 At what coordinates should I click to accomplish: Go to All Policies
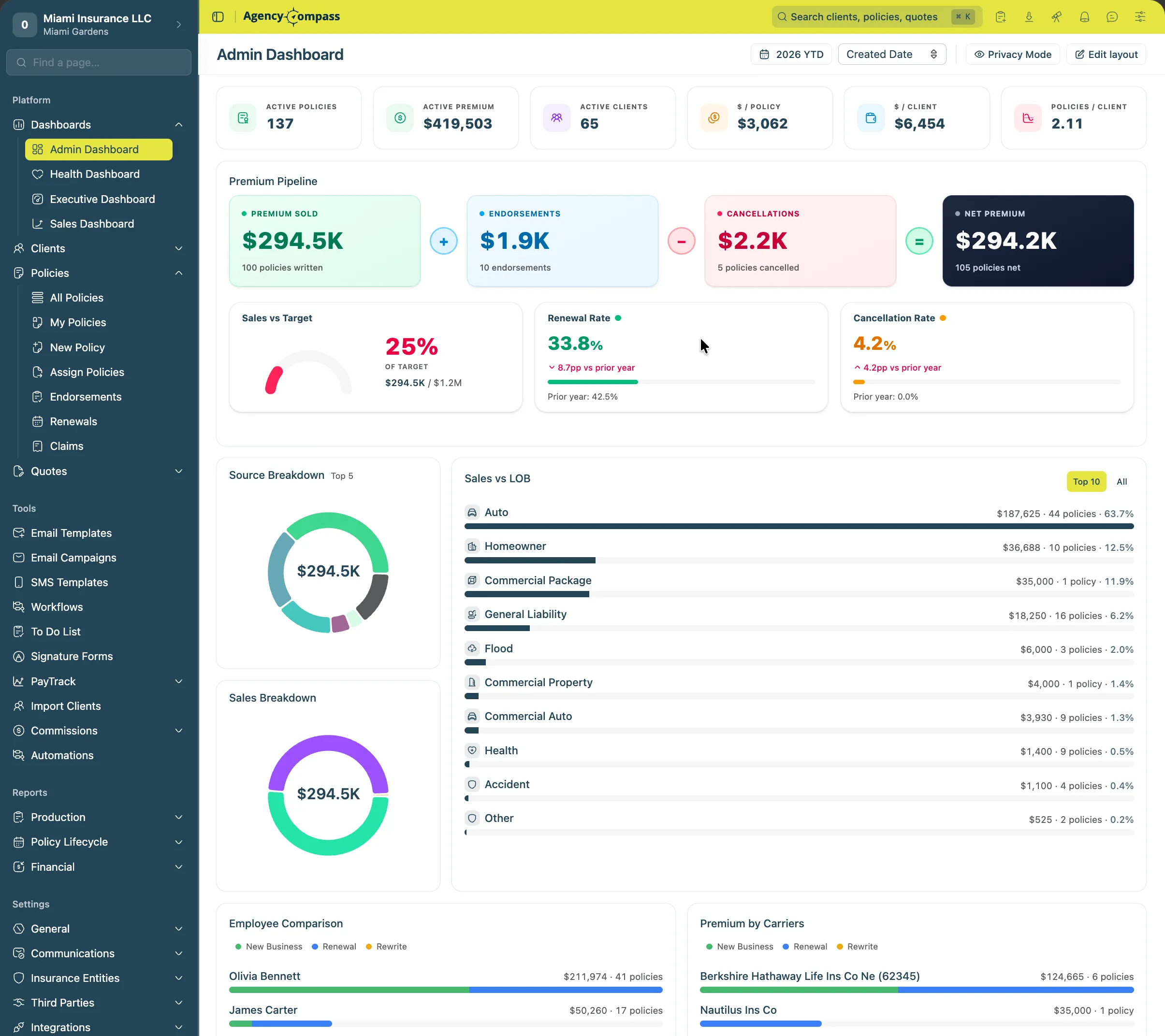coord(99,298)
